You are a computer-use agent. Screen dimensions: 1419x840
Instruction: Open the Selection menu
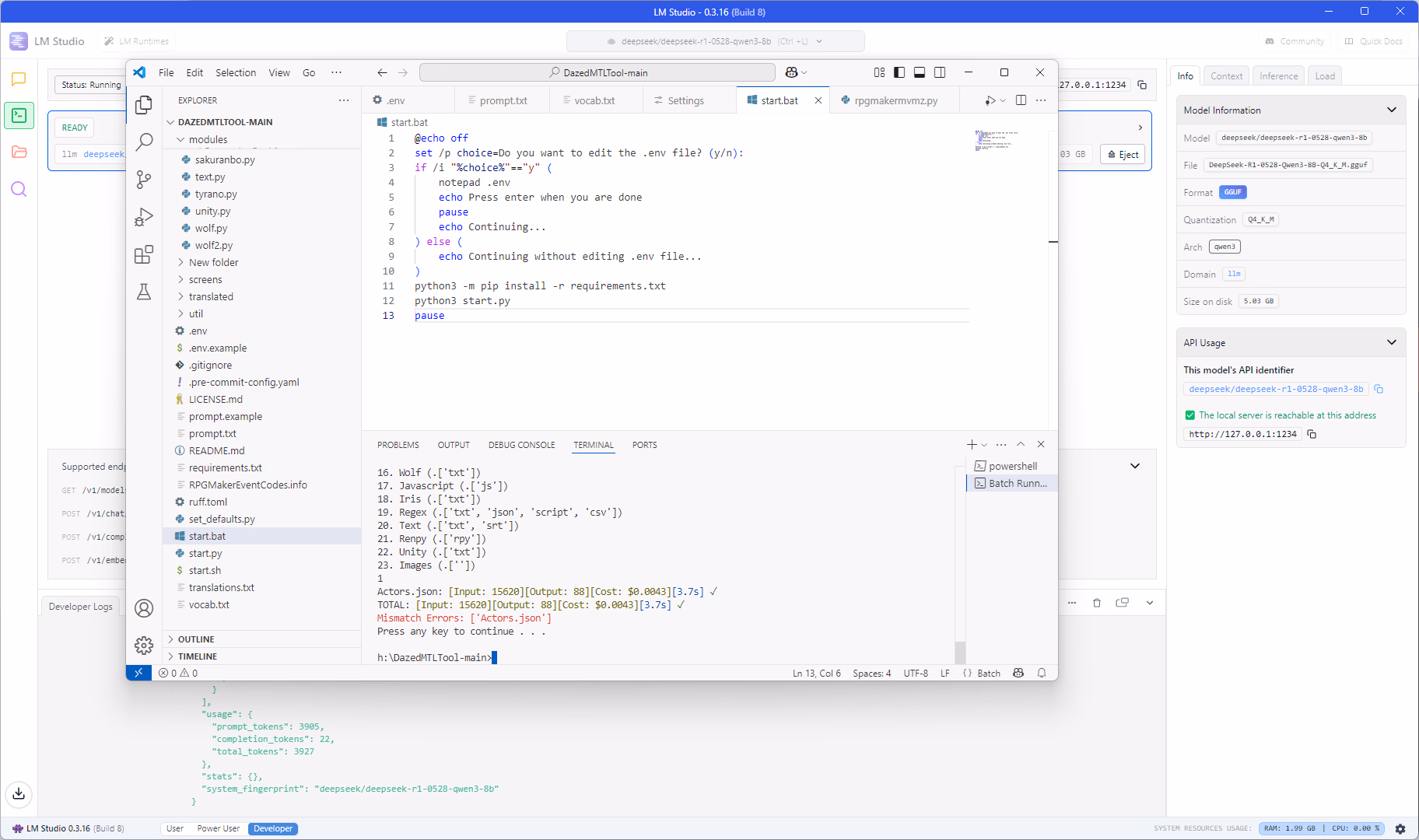pyautogui.click(x=236, y=72)
